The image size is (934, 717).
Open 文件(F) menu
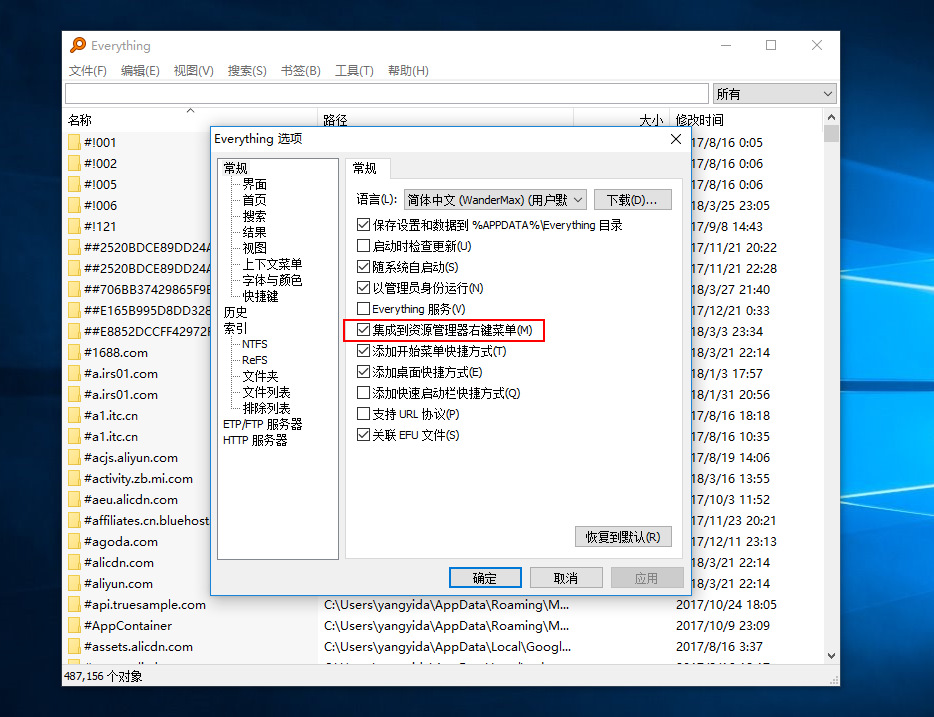(x=88, y=71)
